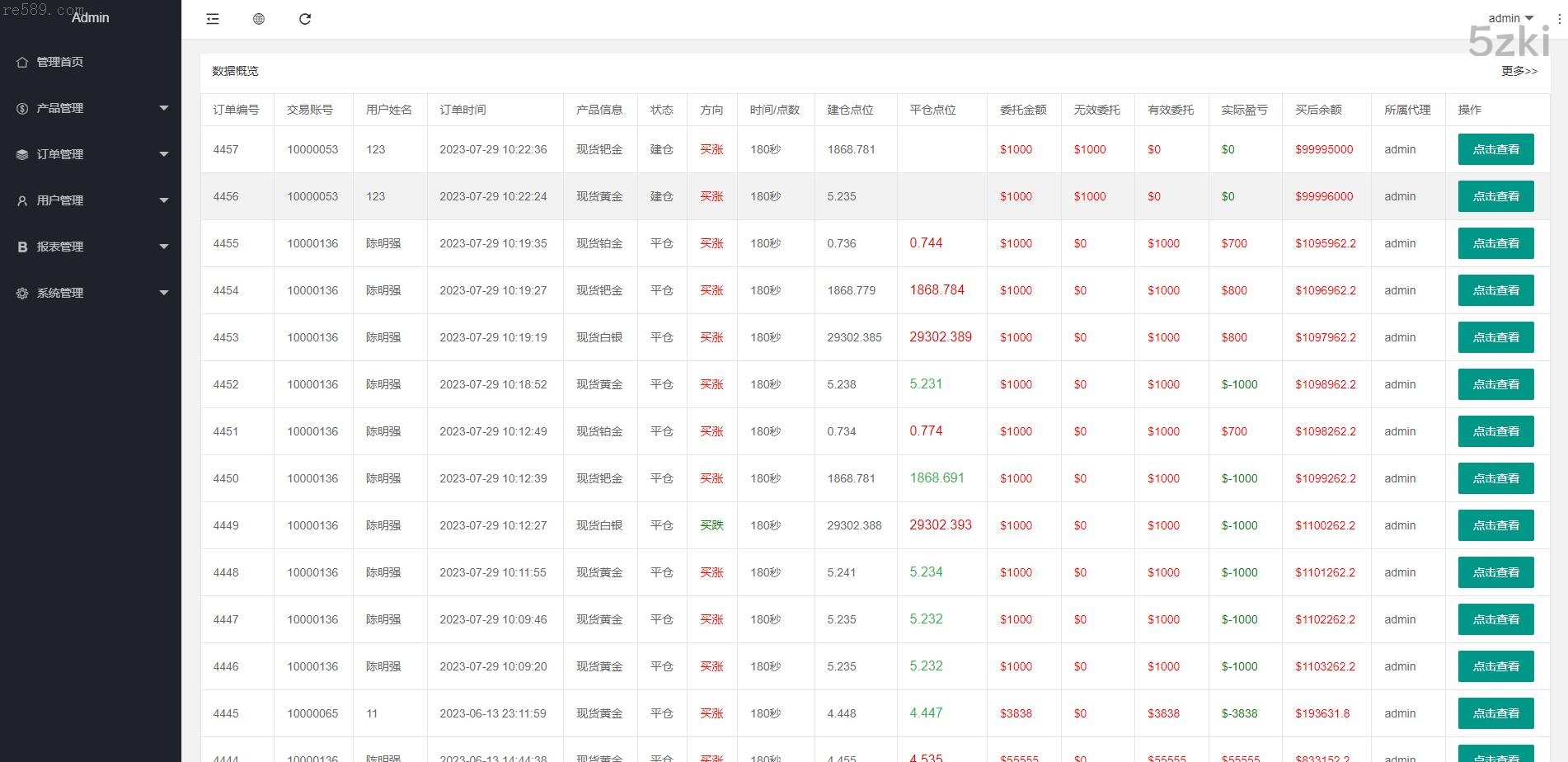Click the layers icon beside 订单管理
The image size is (1568, 762).
click(x=22, y=154)
